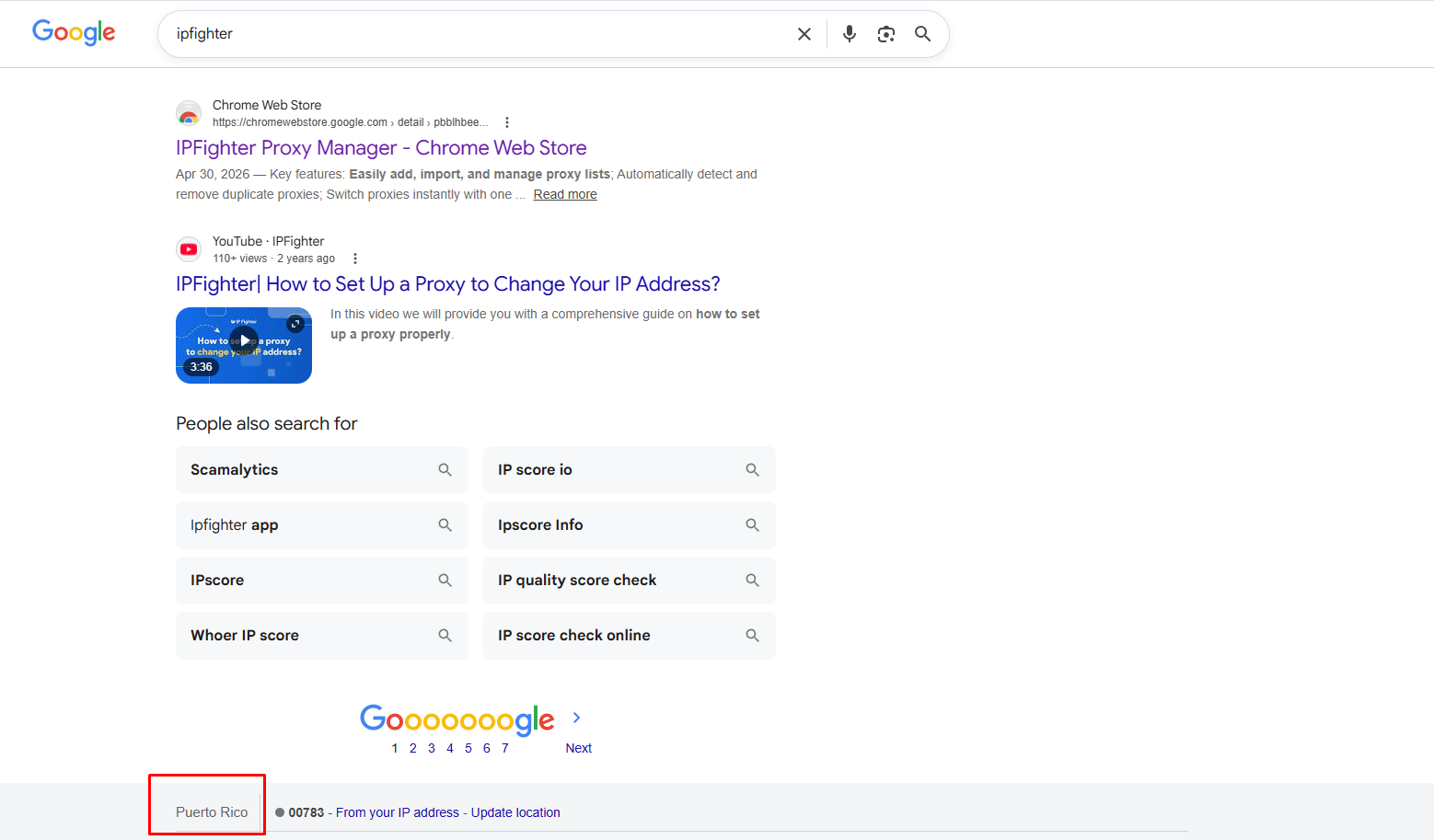This screenshot has width=1434, height=840.
Task: Click the Next pagination link
Action: point(579,748)
